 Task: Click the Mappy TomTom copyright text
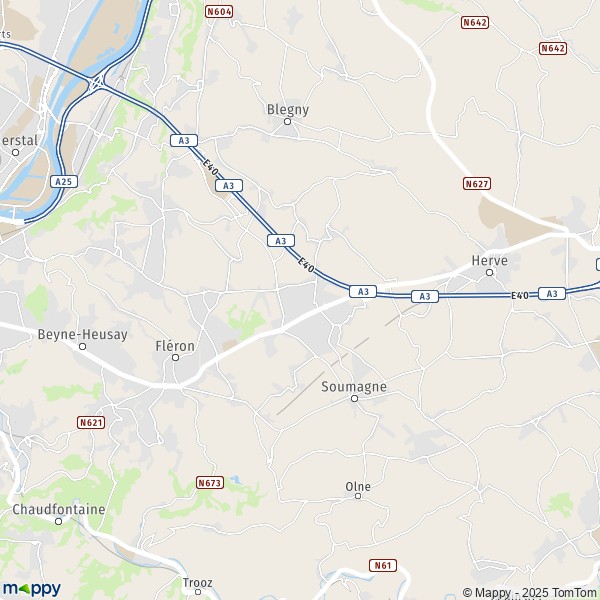click(529, 592)
